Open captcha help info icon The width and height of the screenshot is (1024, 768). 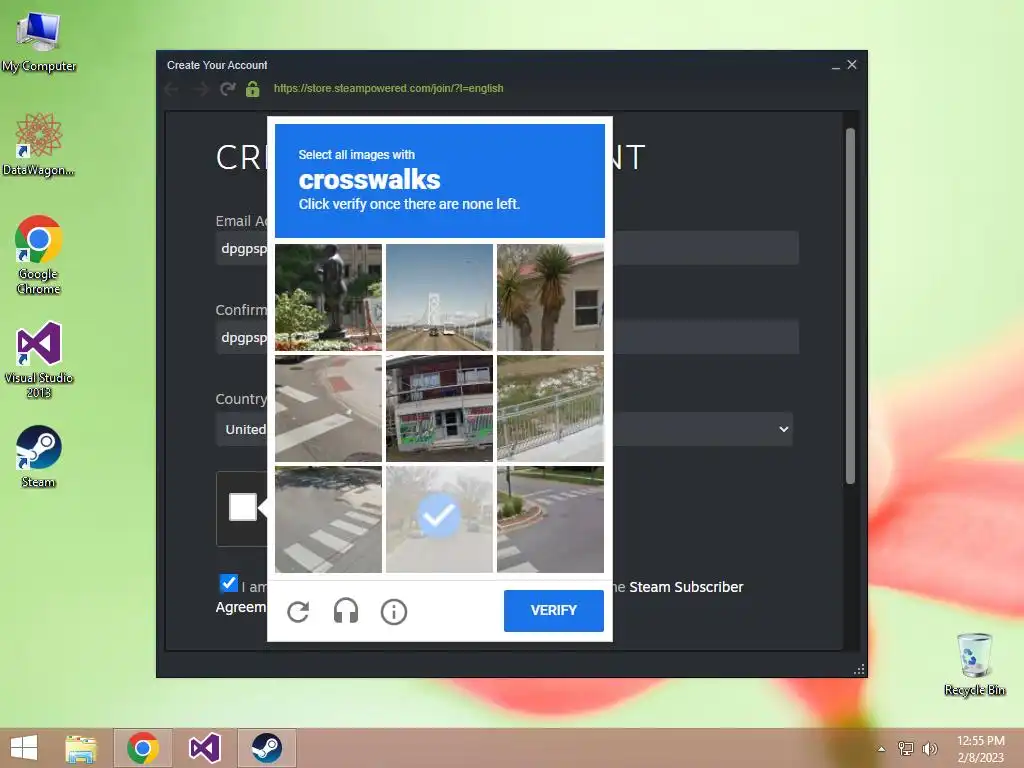point(394,612)
